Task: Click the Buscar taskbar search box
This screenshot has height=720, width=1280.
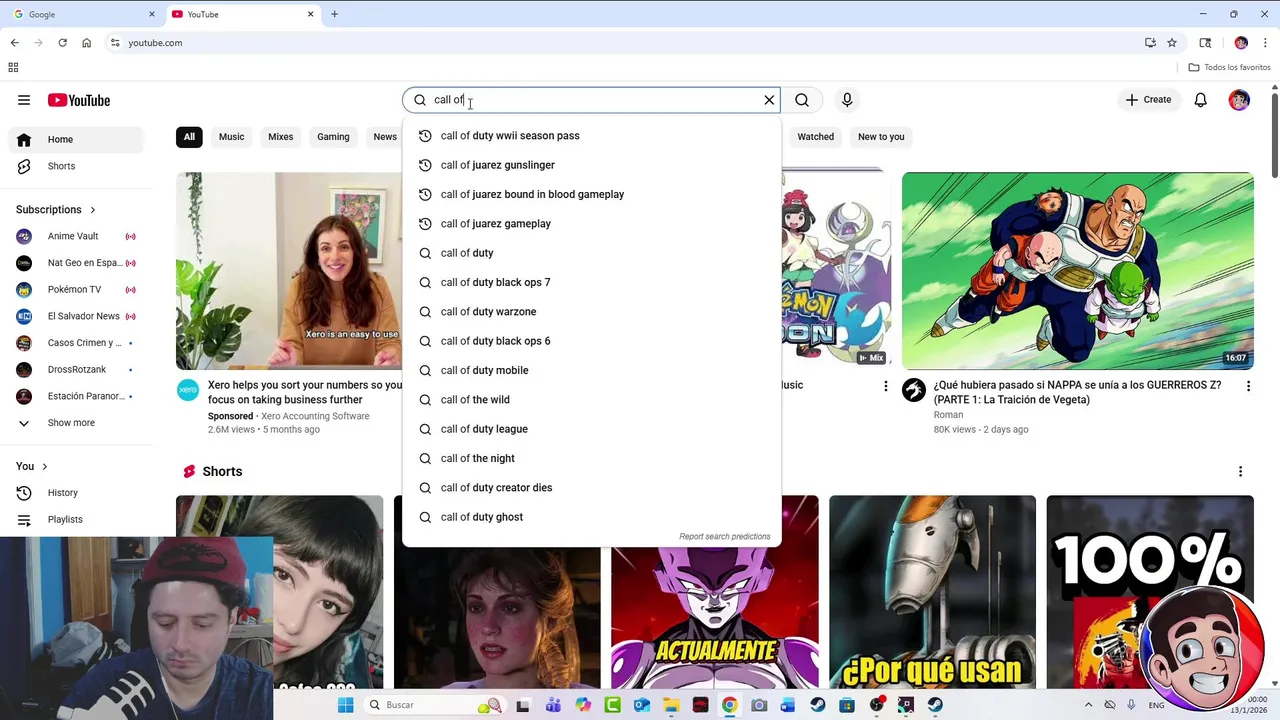Action: pyautogui.click(x=434, y=705)
